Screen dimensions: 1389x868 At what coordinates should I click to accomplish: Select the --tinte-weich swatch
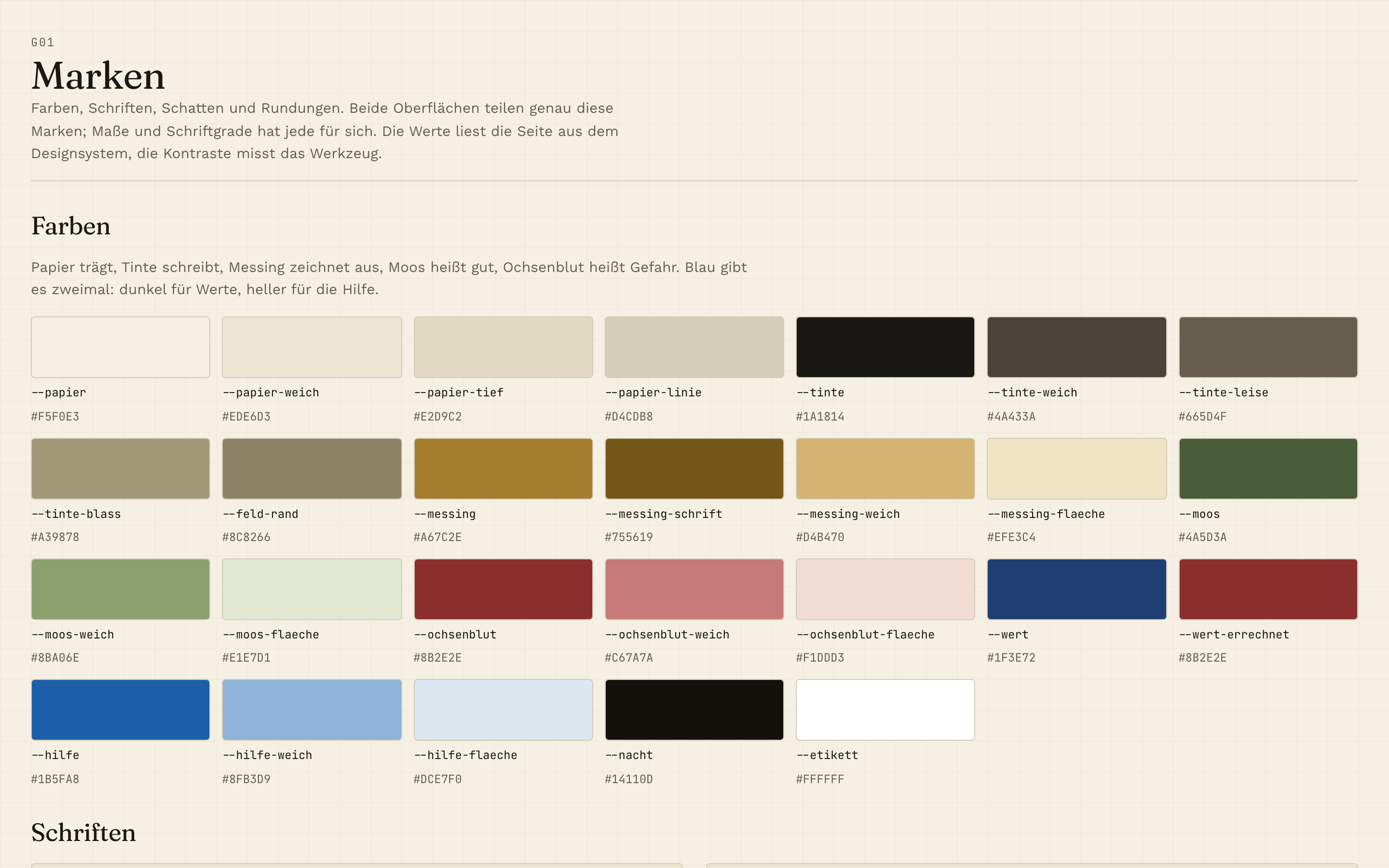coord(1077,347)
